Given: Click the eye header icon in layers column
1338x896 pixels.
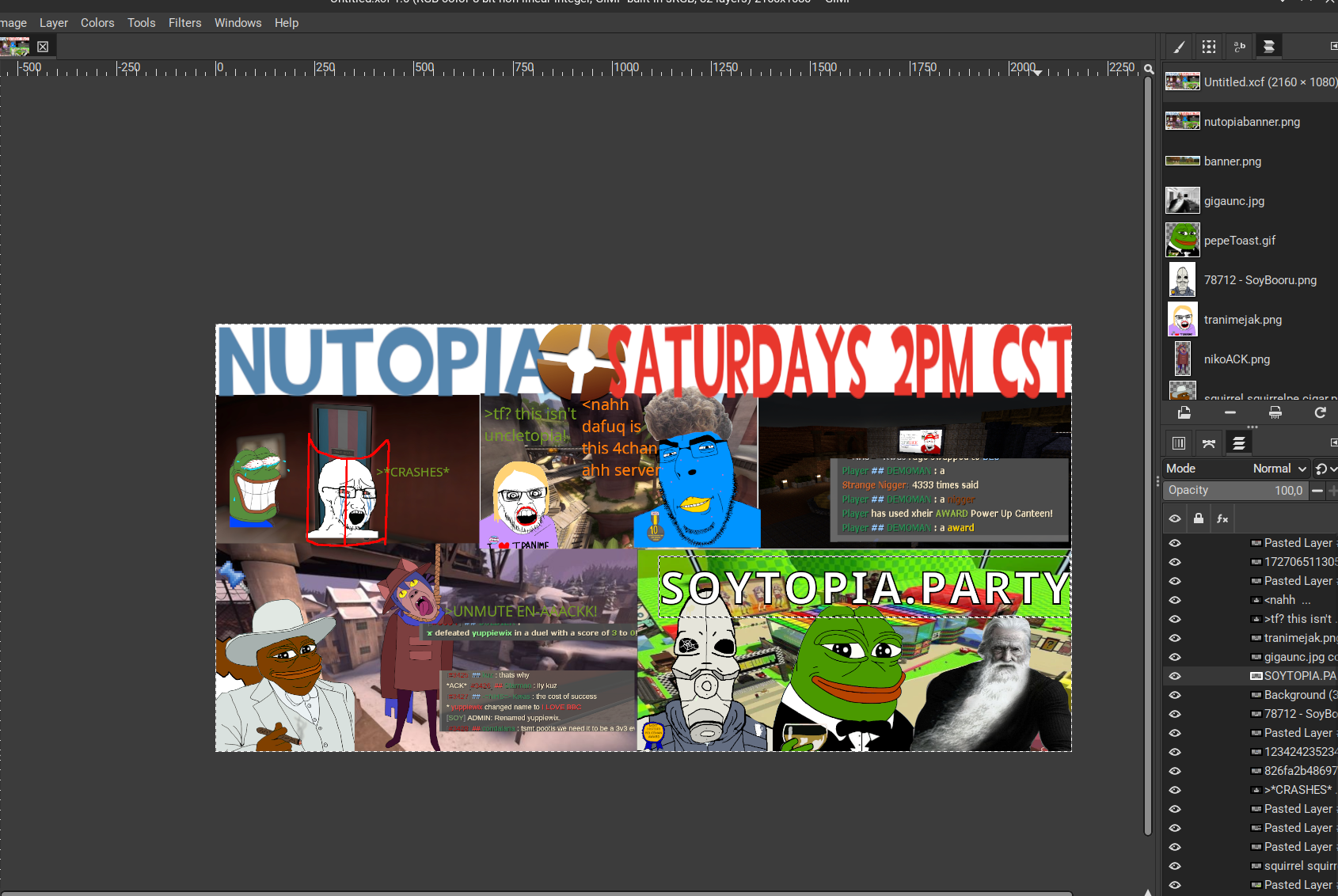Looking at the screenshot, I should (1175, 518).
